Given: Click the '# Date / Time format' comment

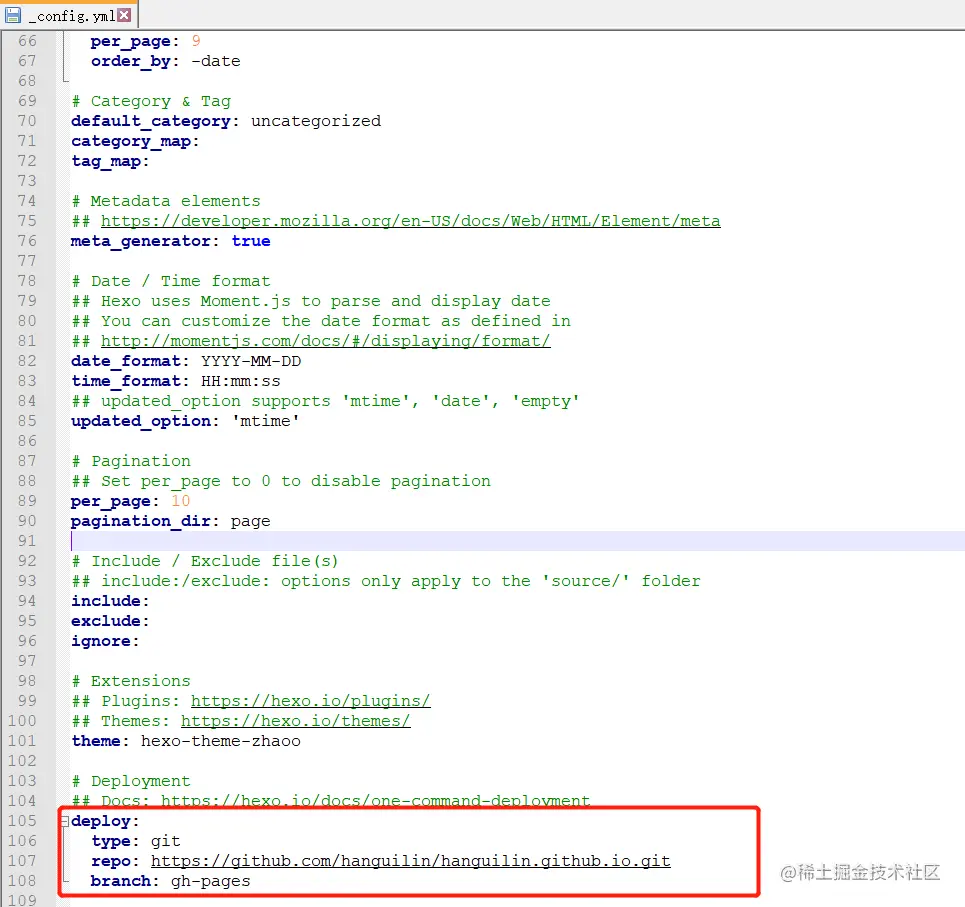Looking at the screenshot, I should pyautogui.click(x=171, y=281).
